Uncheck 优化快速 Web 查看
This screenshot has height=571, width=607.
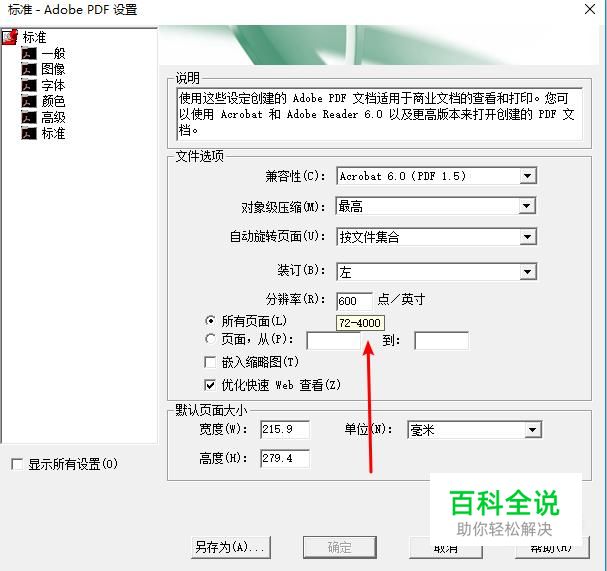coord(210,385)
